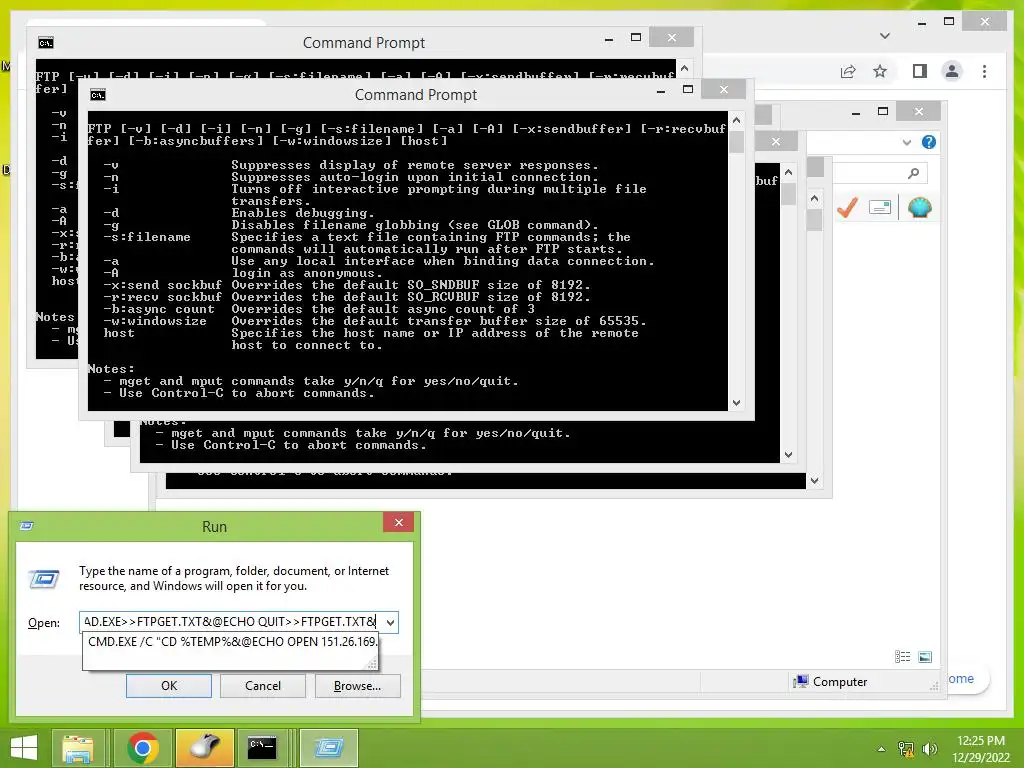Maximize the back Command Prompt window
1024x768 pixels.
coord(635,38)
